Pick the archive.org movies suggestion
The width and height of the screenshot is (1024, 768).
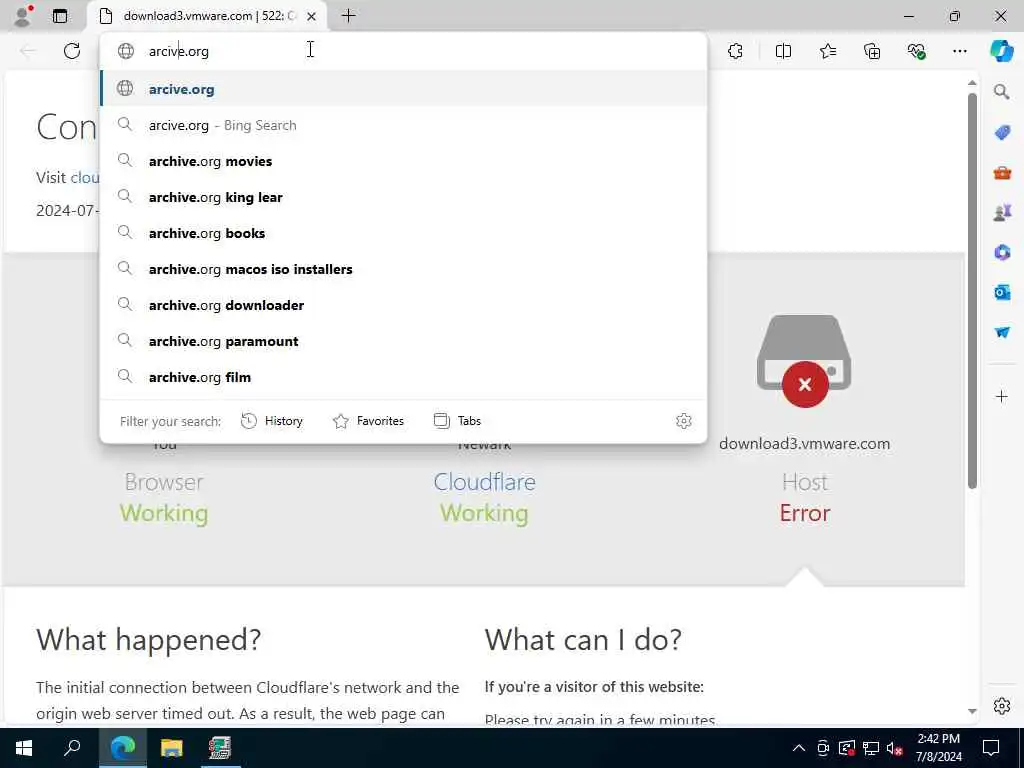click(x=404, y=161)
